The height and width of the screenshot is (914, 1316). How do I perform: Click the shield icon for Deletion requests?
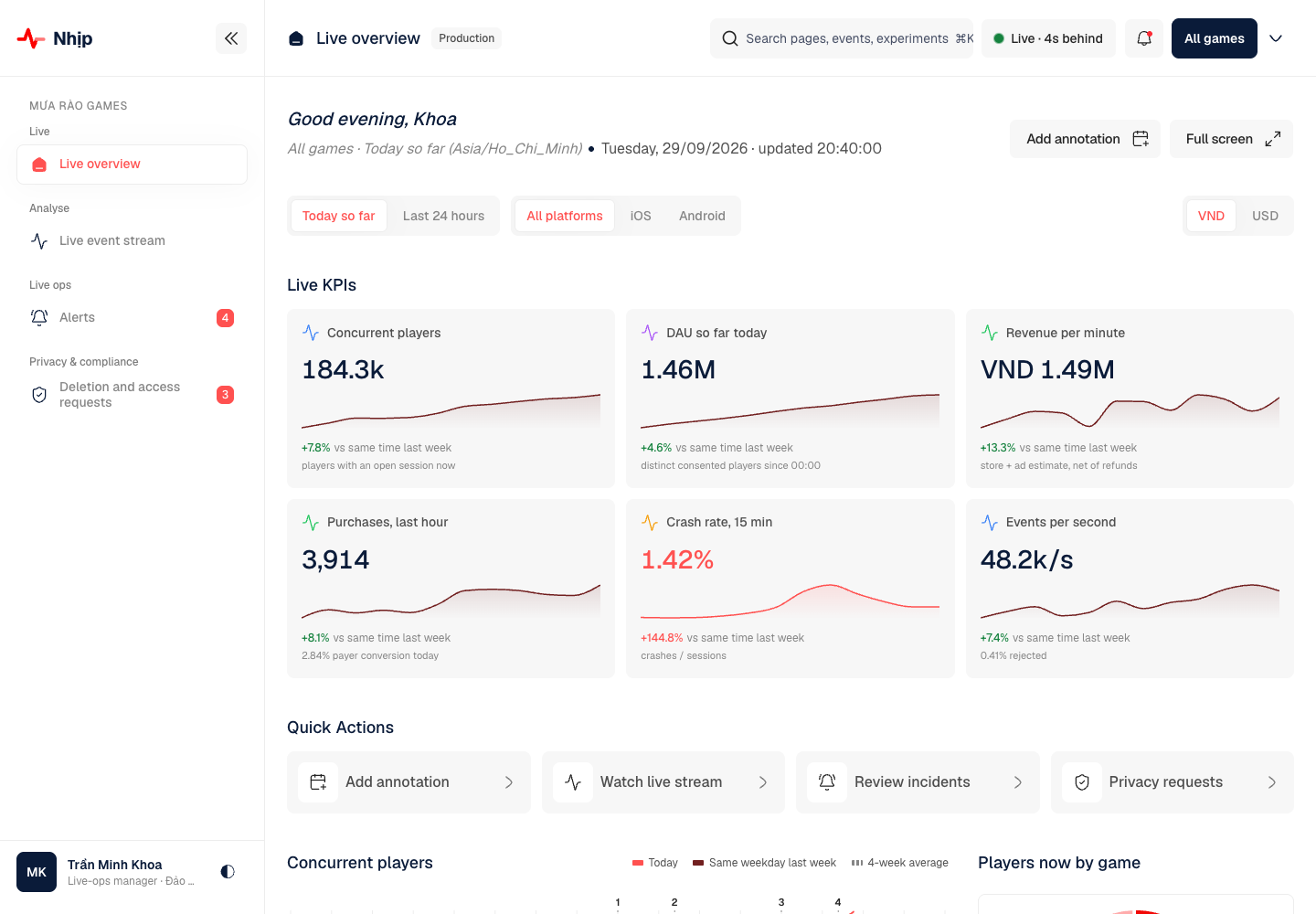click(39, 395)
